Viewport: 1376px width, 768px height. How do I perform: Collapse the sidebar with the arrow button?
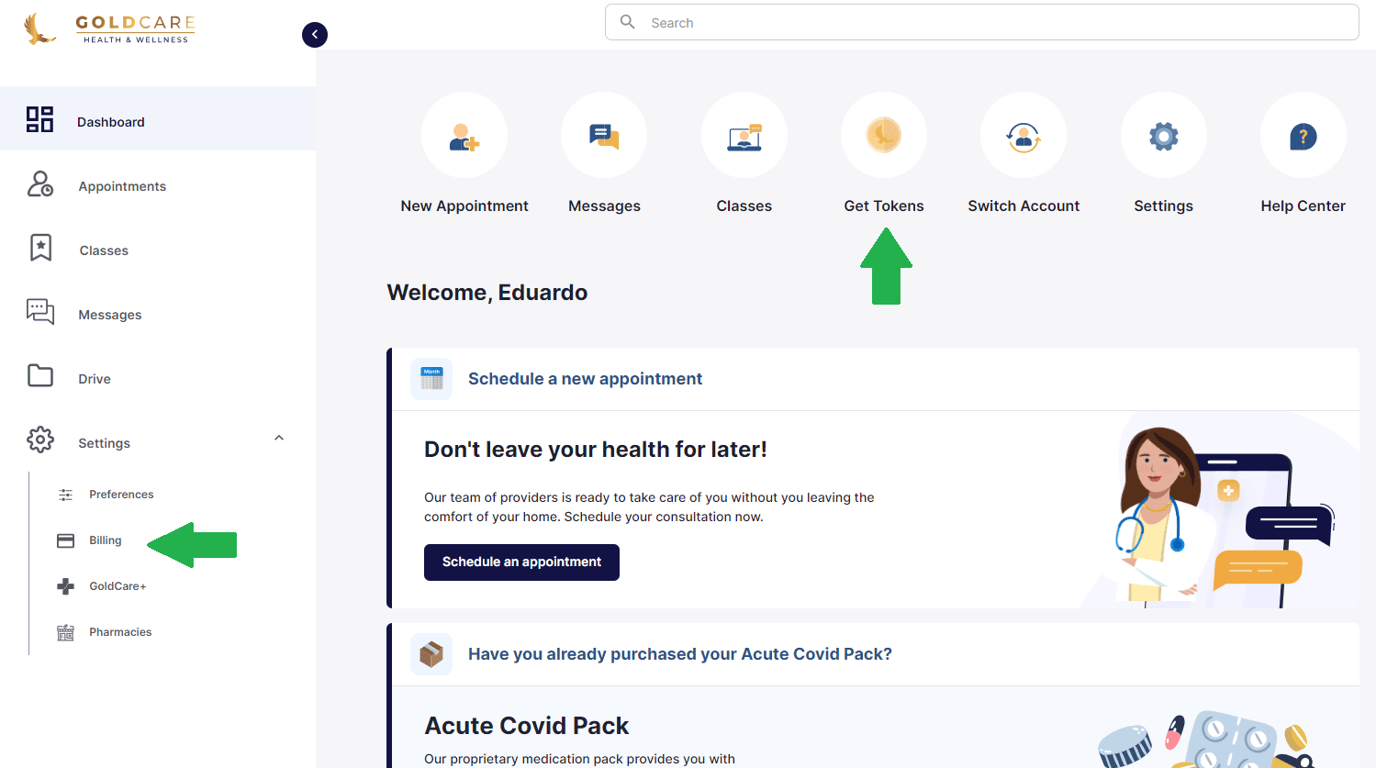pos(315,35)
